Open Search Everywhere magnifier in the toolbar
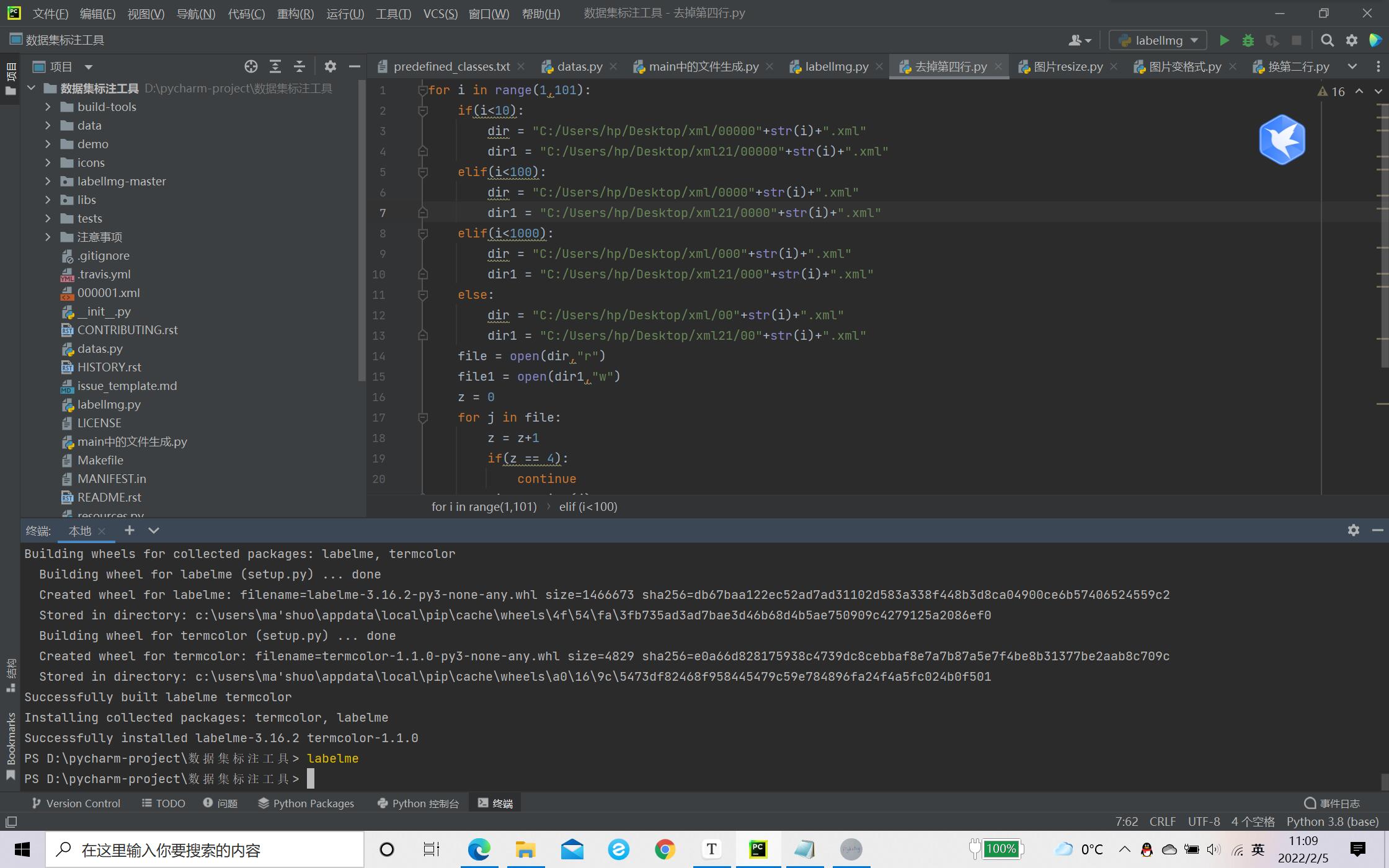Viewport: 1389px width, 868px height. coord(1327,40)
